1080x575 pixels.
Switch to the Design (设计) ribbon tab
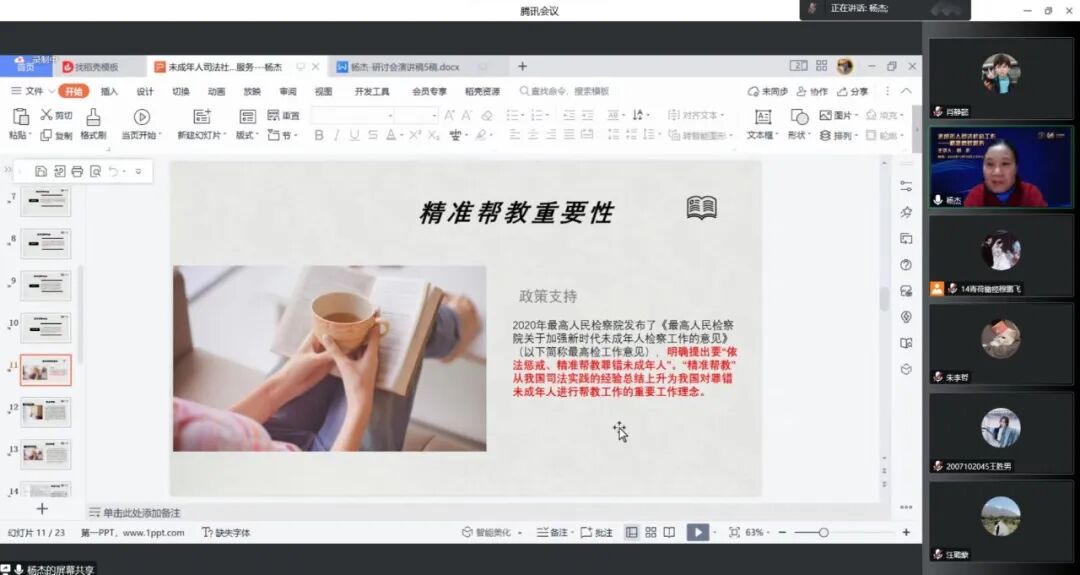pyautogui.click(x=145, y=91)
